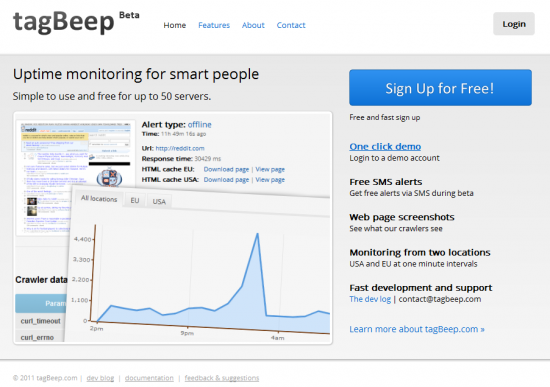Navigate to the Contact page

(291, 25)
